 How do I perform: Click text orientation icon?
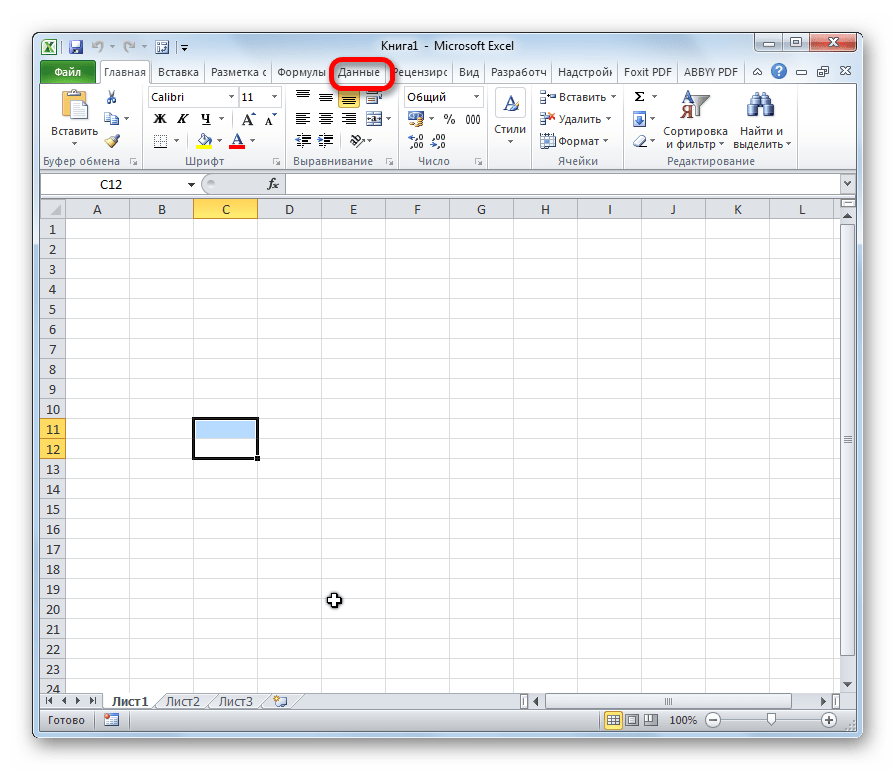point(357,141)
